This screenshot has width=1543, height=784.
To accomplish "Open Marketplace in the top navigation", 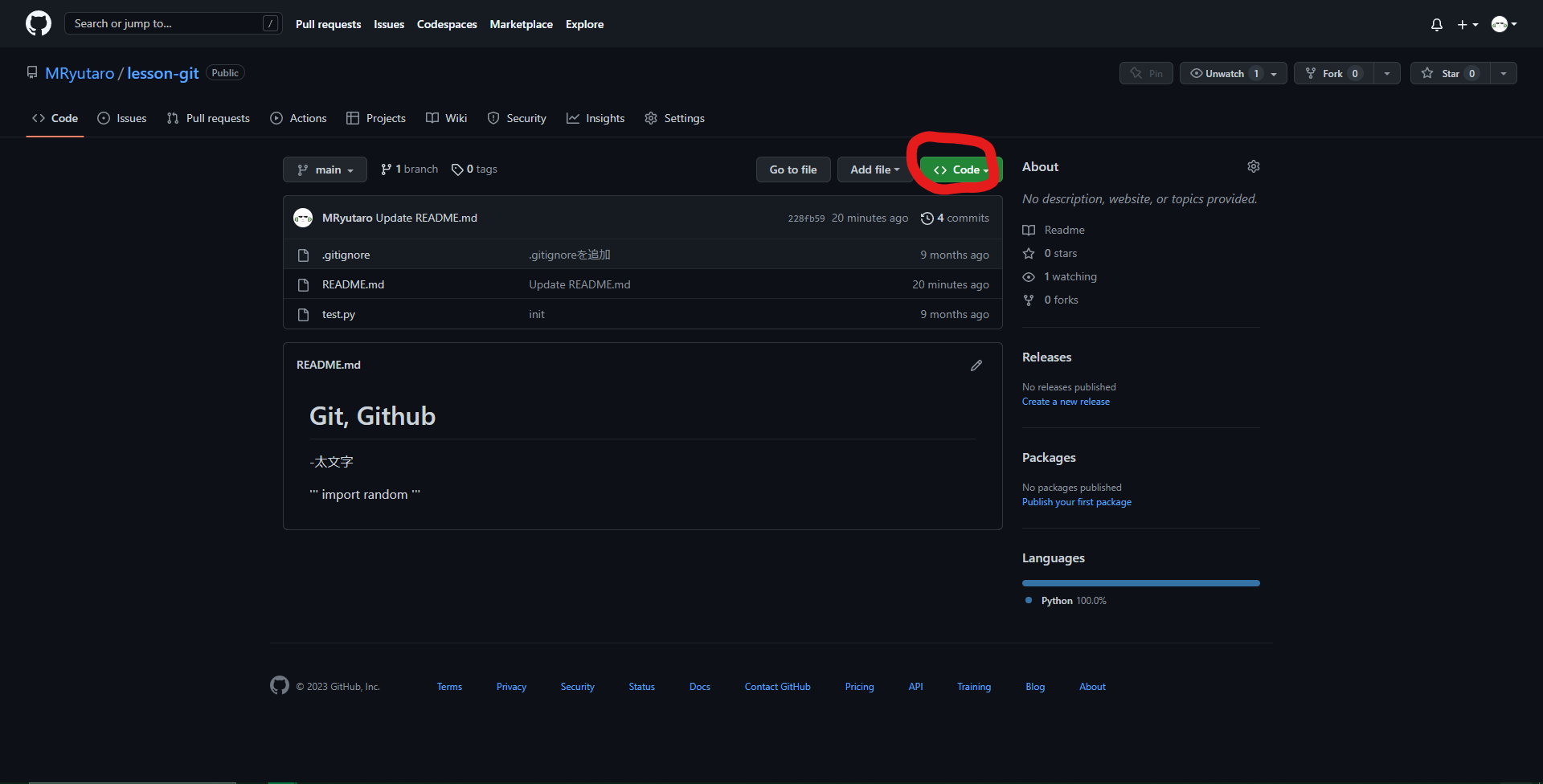I will pyautogui.click(x=522, y=24).
